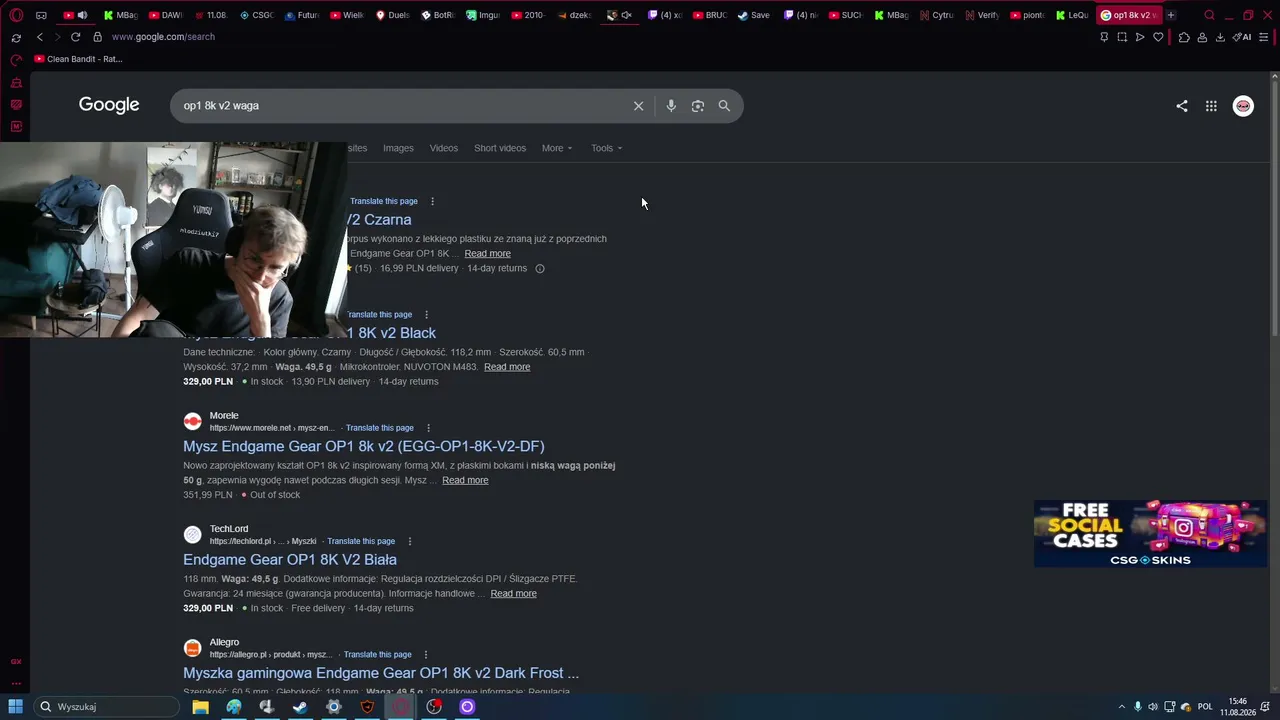
Task: Add a new browser tab
Action: click(1170, 15)
